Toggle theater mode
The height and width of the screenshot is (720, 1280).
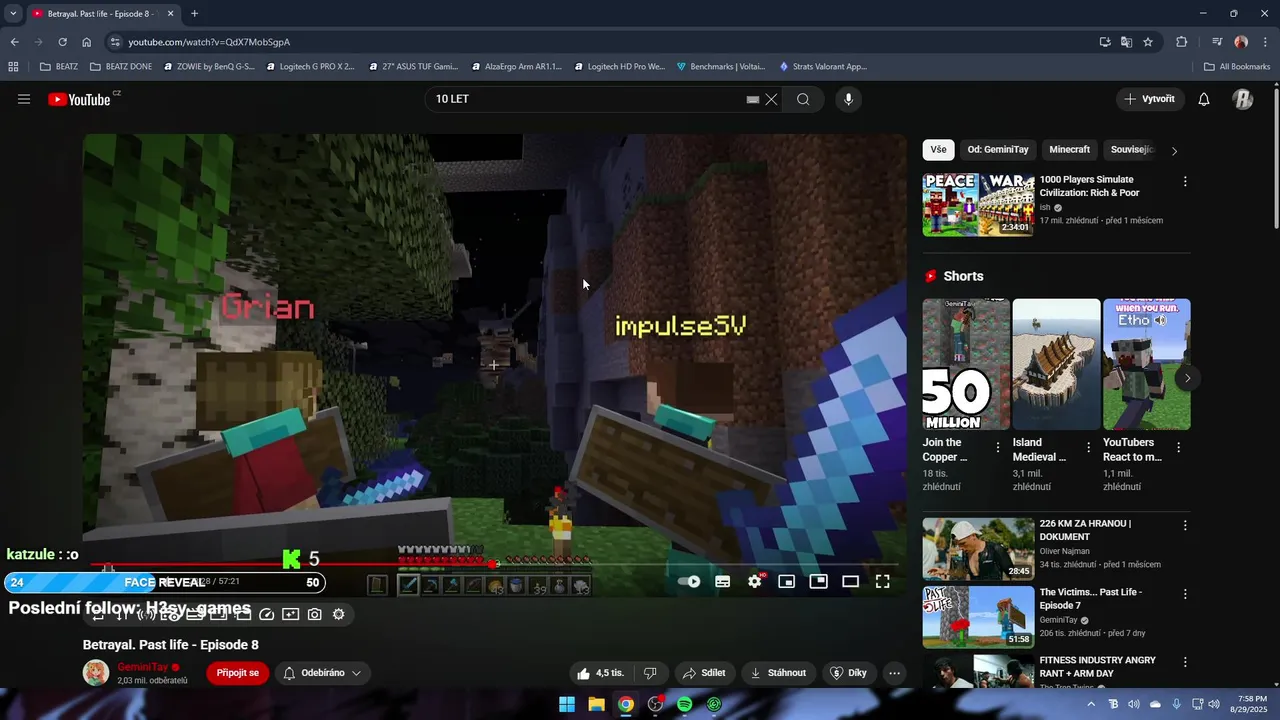851,581
